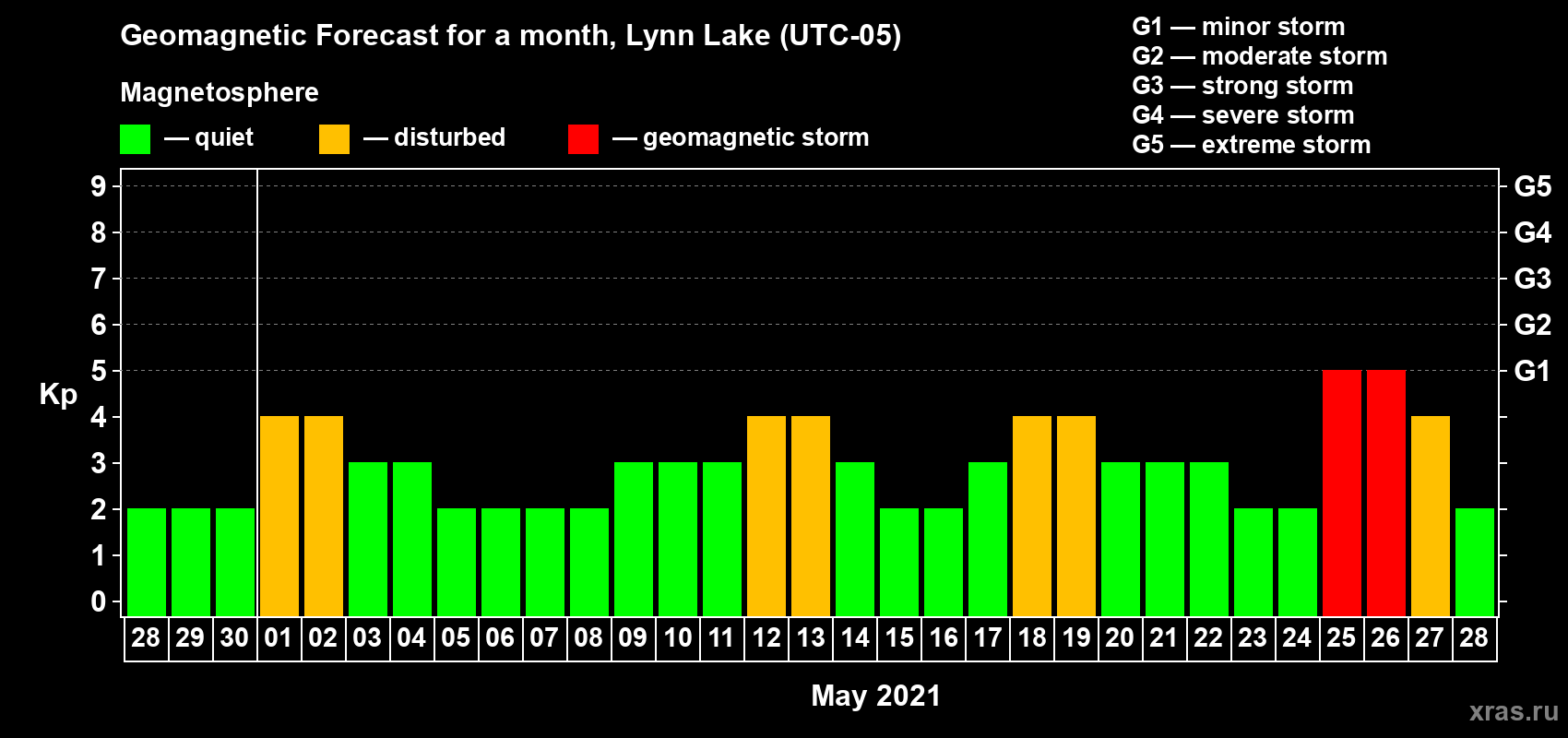The image size is (1568, 738).
Task: Click the 'Kp' axis label
Action: [x=58, y=395]
